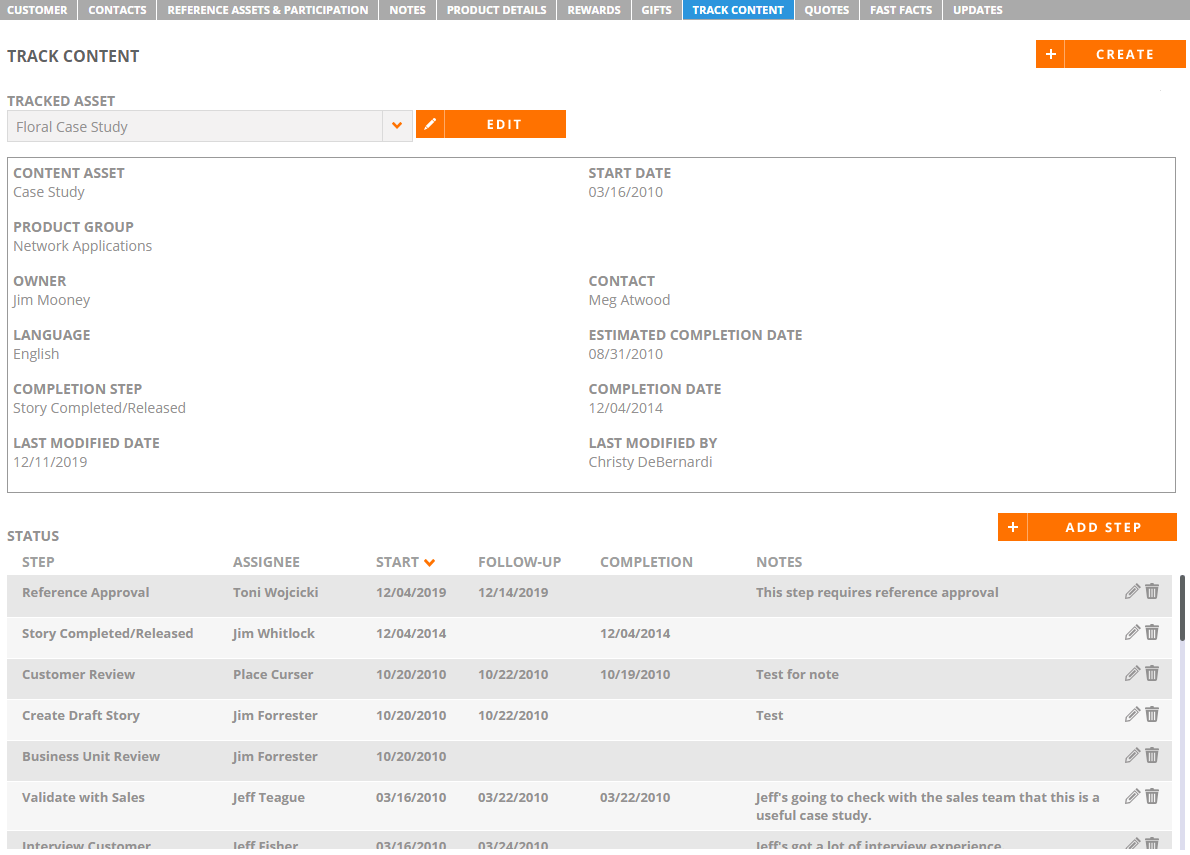Edit the Story Completed/Released step row
Screen dimensions: 1190x855
click(1132, 633)
